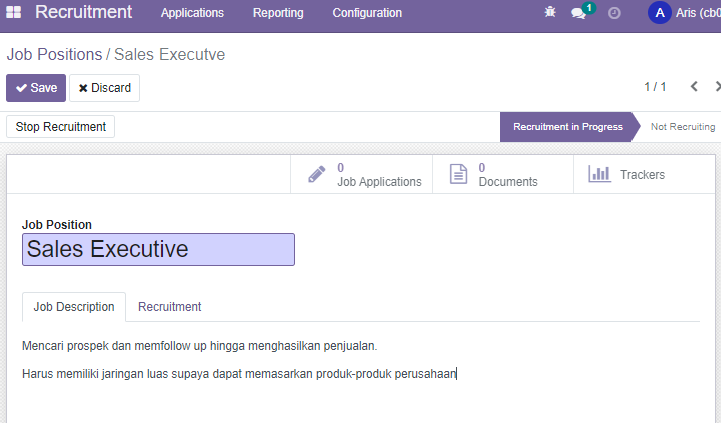Click the debug bug icon
721x423 pixels.
pyautogui.click(x=550, y=12)
